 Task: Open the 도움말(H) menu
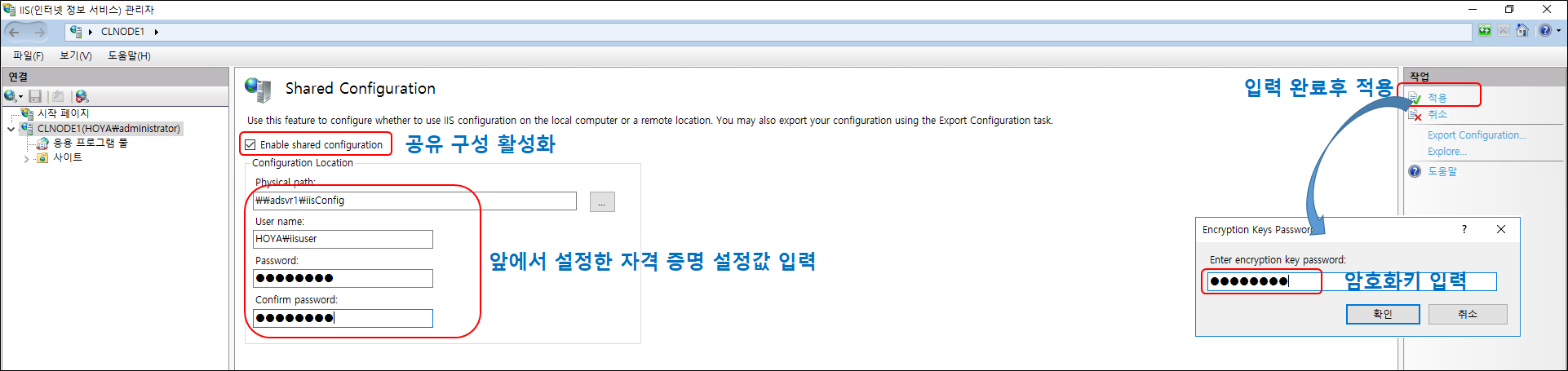pyautogui.click(x=130, y=55)
